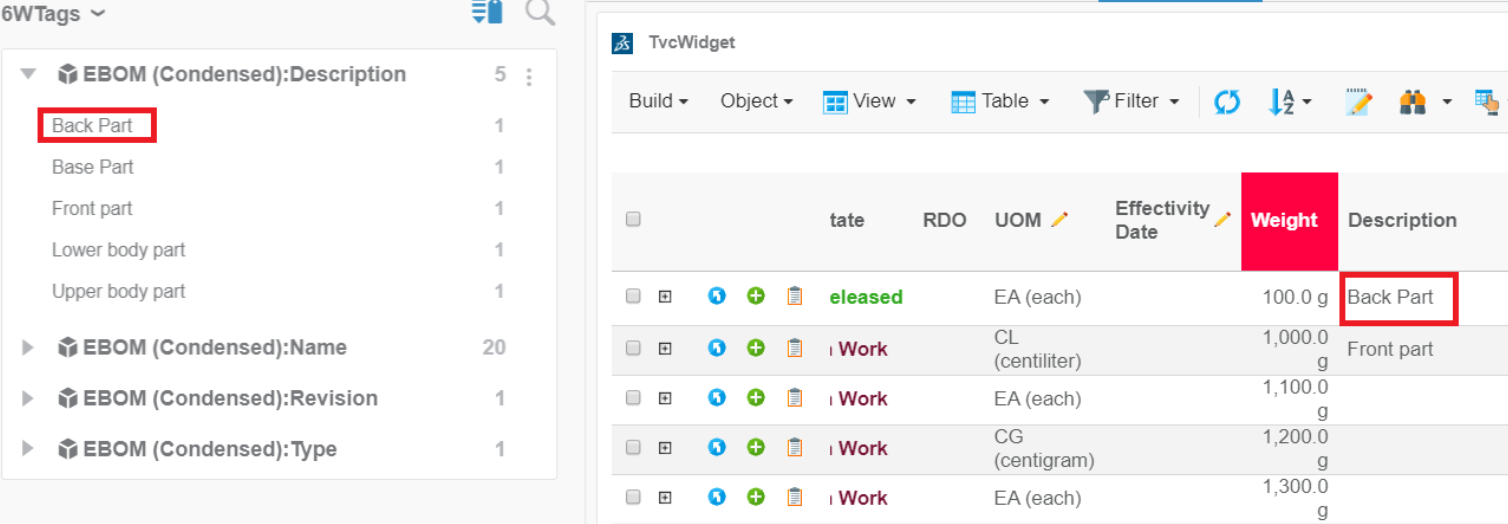Click the binoculars find icon
The height and width of the screenshot is (524, 1508).
(1412, 102)
